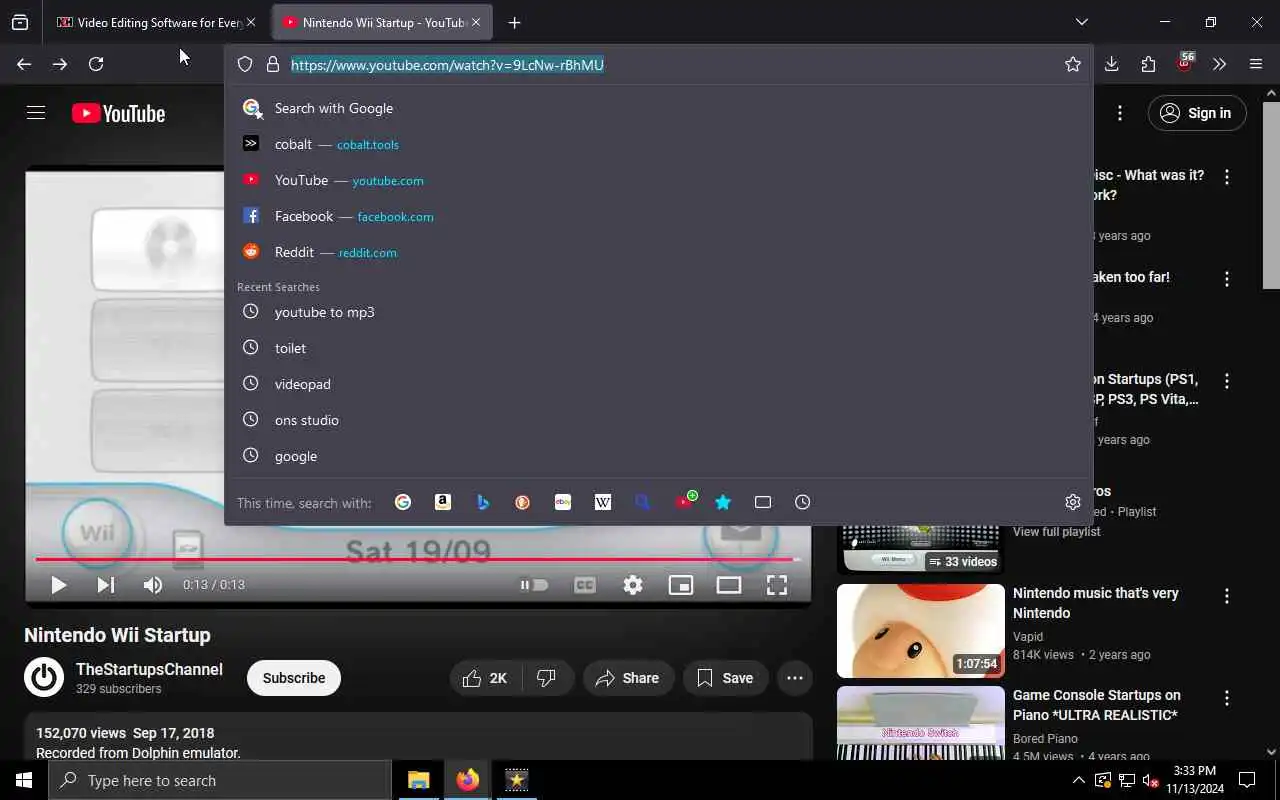The image size is (1280, 800).
Task: Close the Video Editing Software tab
Action: (x=251, y=22)
